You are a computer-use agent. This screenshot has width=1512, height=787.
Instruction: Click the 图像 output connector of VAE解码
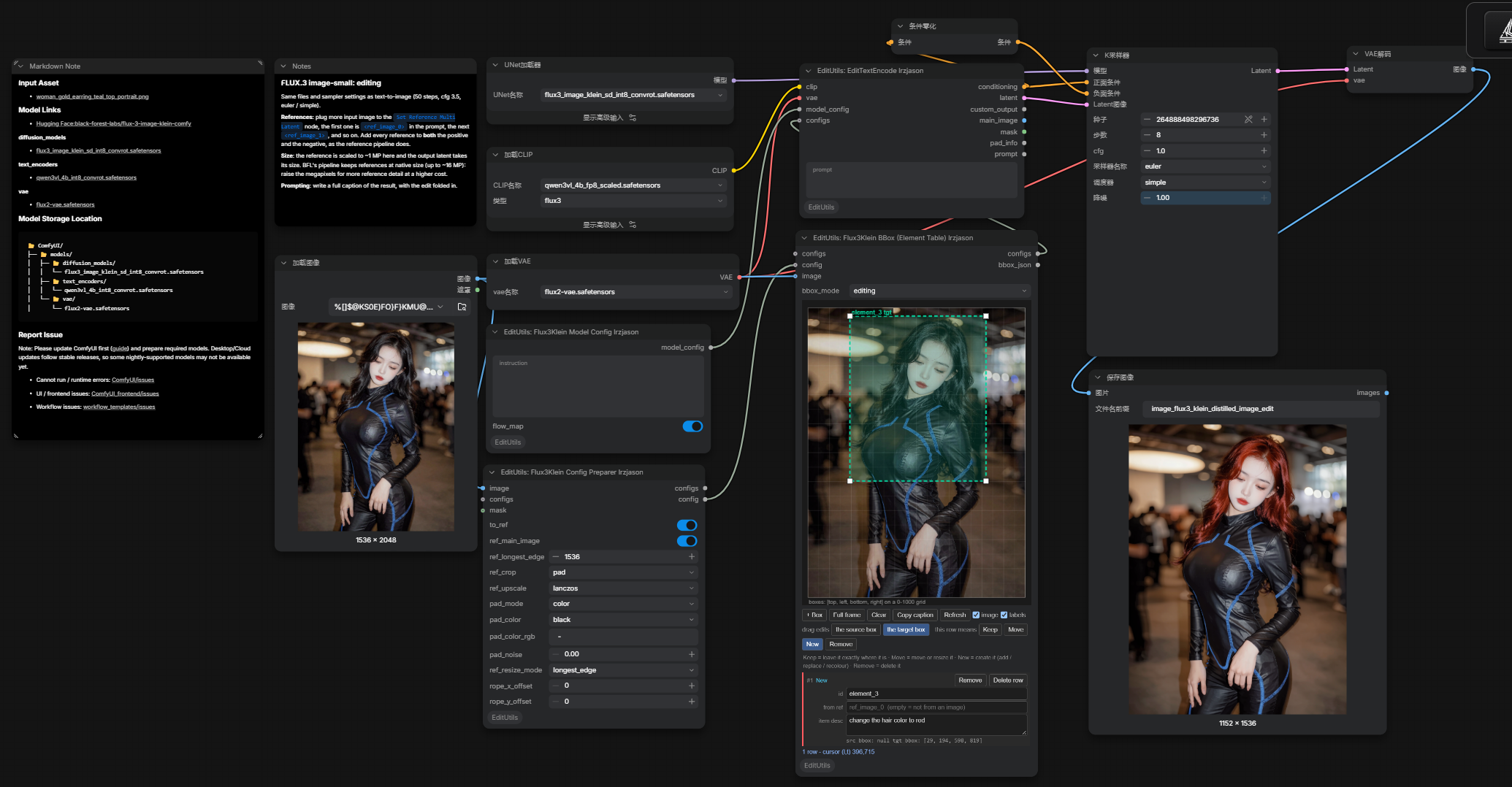tap(1473, 69)
